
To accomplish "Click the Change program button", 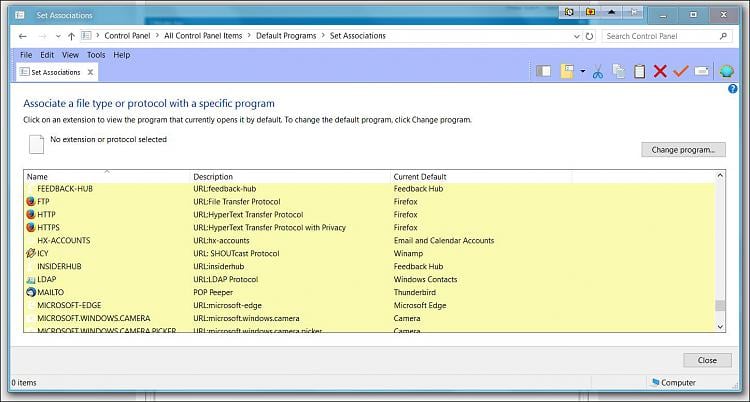I will [x=683, y=150].
